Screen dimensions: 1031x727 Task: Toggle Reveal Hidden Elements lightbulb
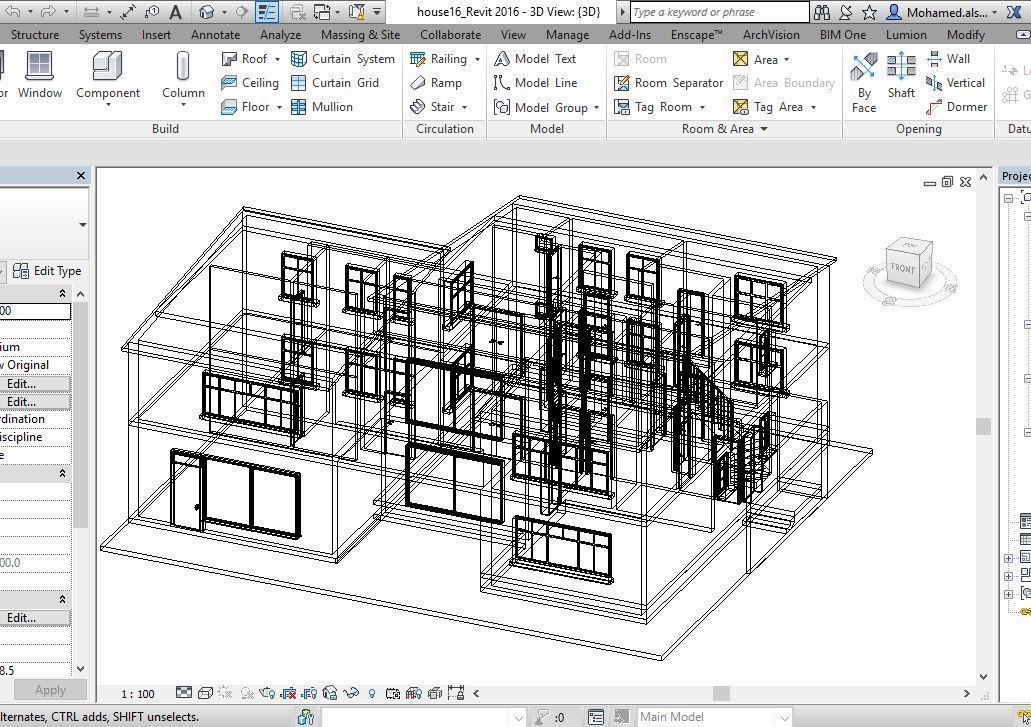click(x=372, y=693)
